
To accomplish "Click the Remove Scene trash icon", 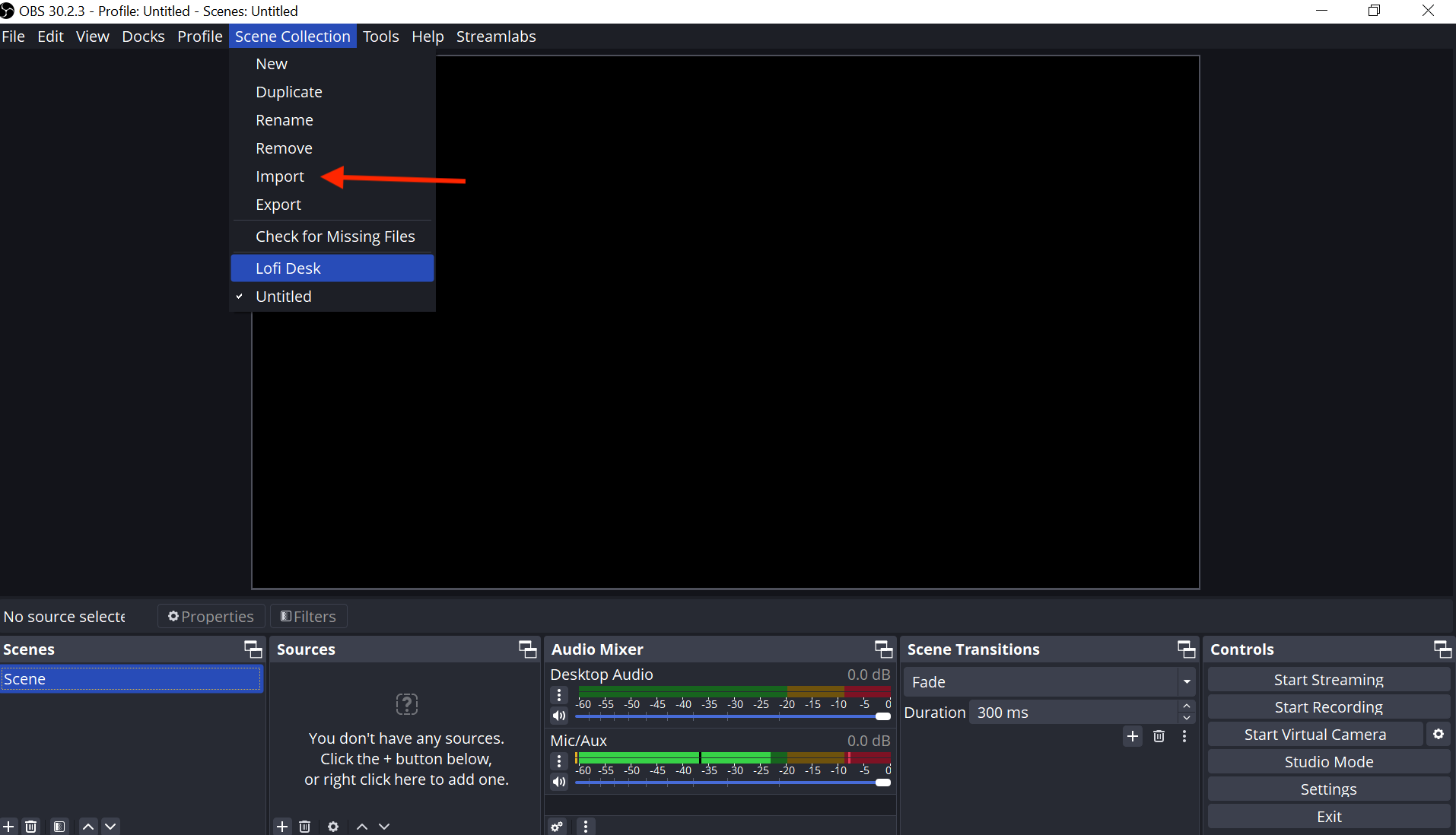I will (x=31, y=826).
